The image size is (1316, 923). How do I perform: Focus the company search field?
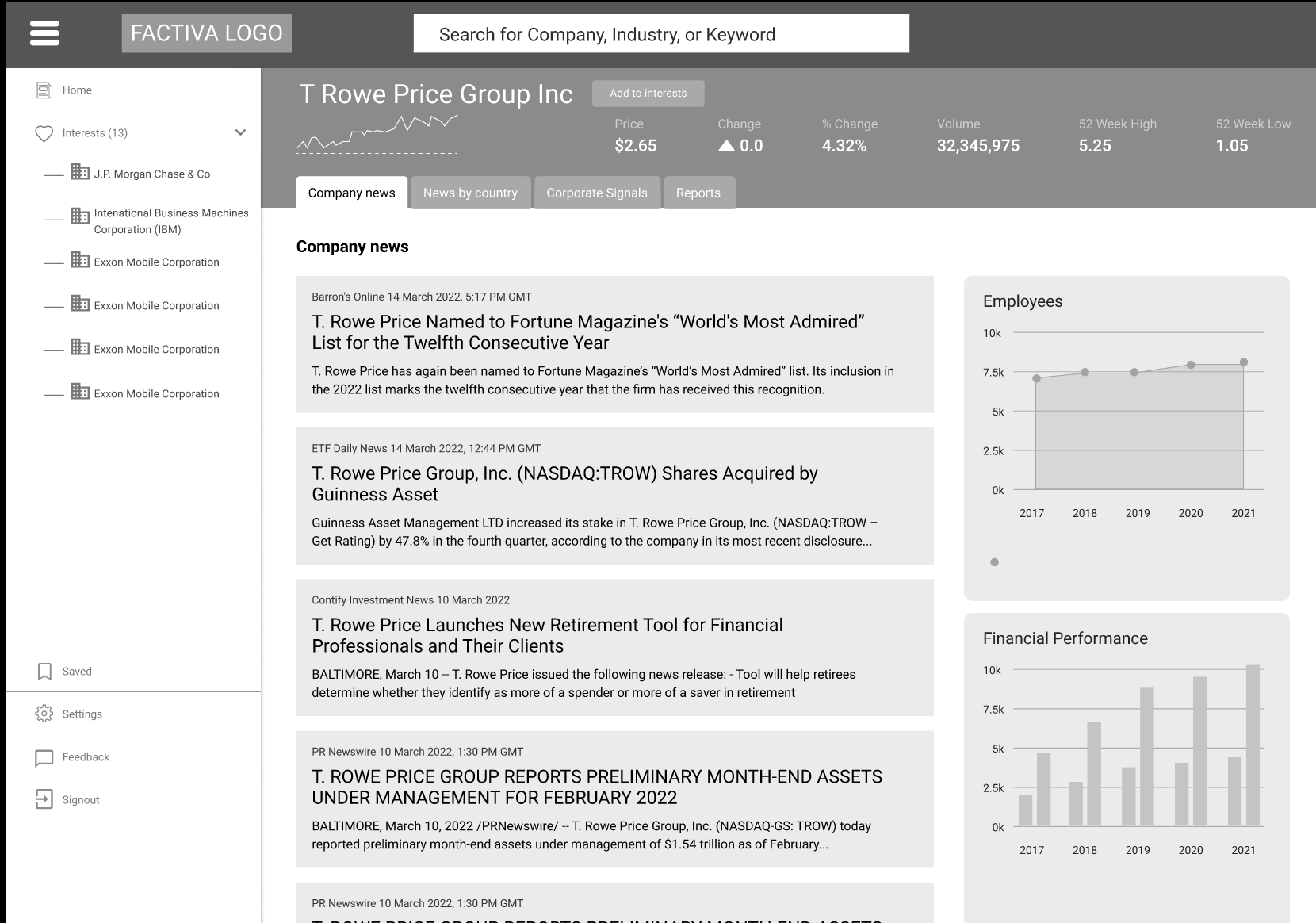(x=661, y=34)
